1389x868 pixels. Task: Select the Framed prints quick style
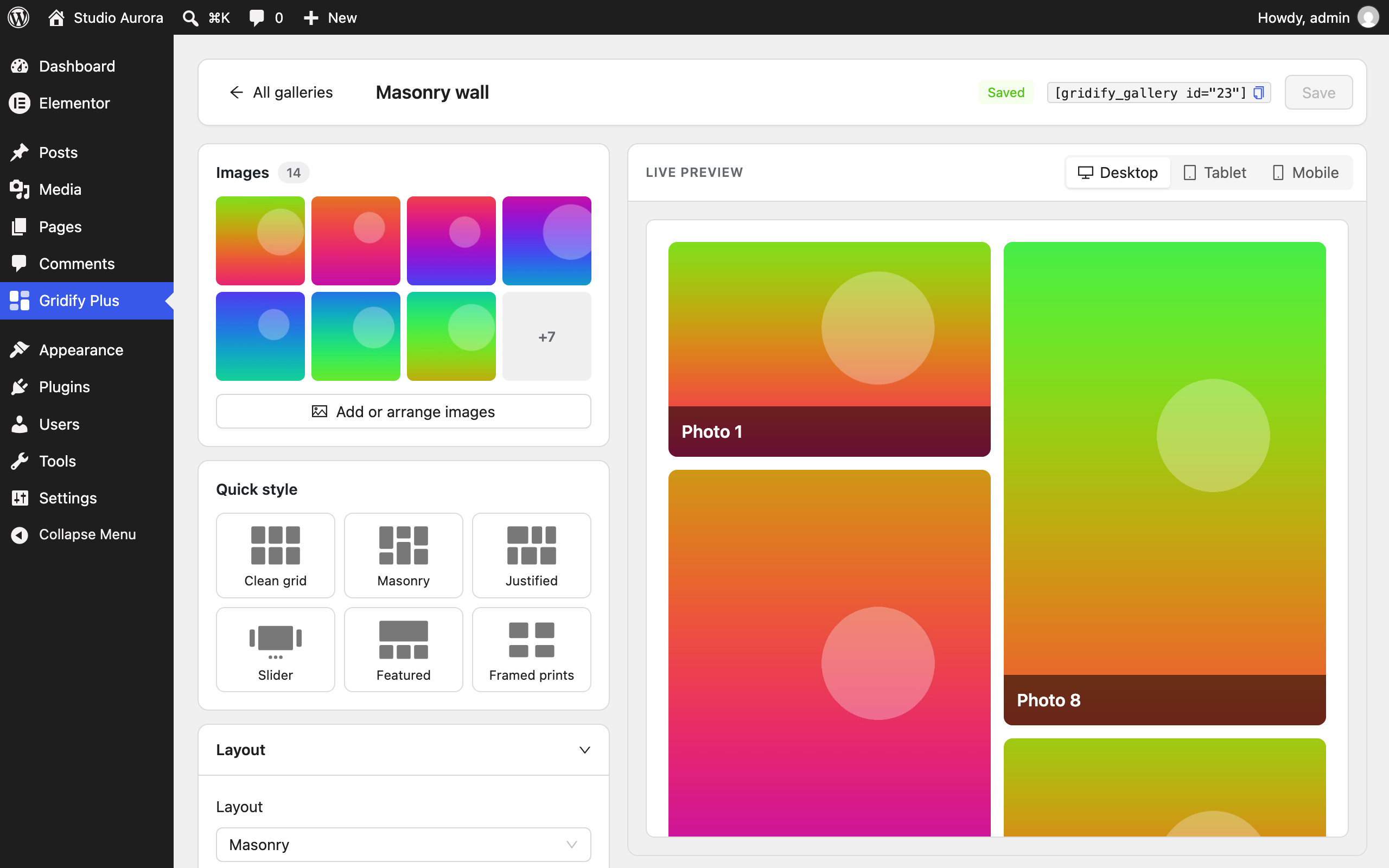pyautogui.click(x=532, y=649)
